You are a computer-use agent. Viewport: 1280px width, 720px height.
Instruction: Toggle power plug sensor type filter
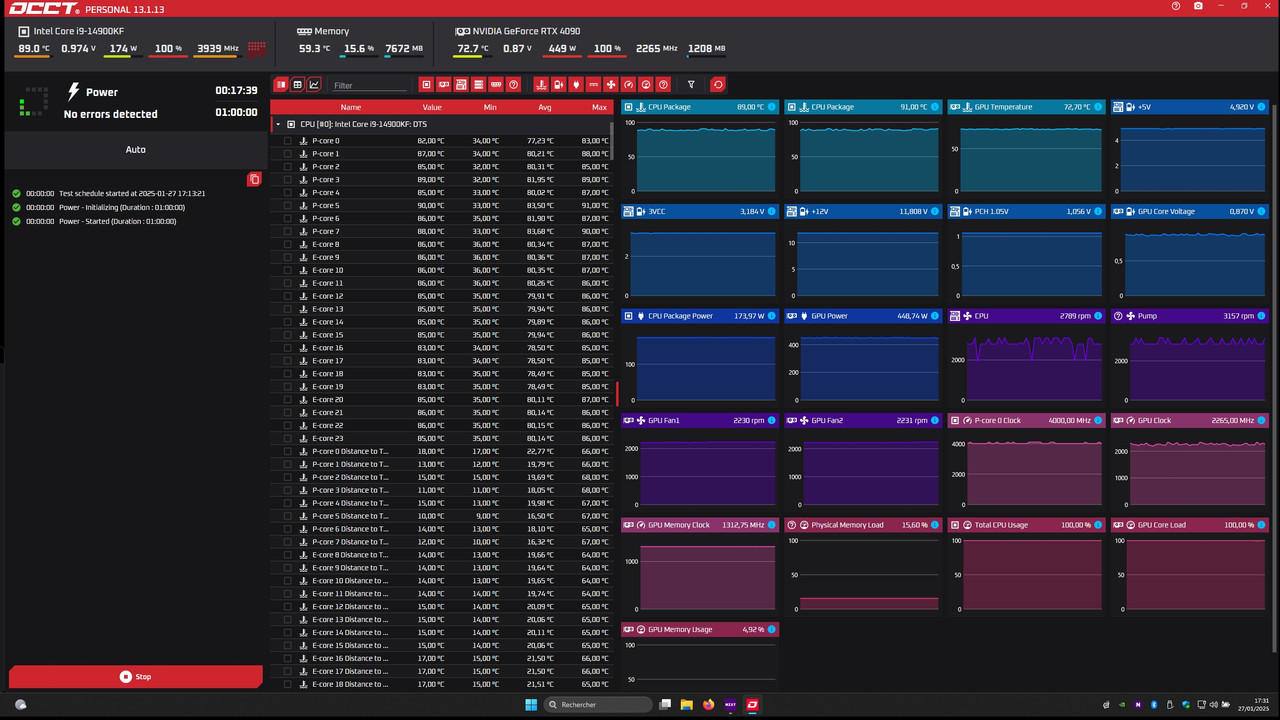(x=576, y=85)
